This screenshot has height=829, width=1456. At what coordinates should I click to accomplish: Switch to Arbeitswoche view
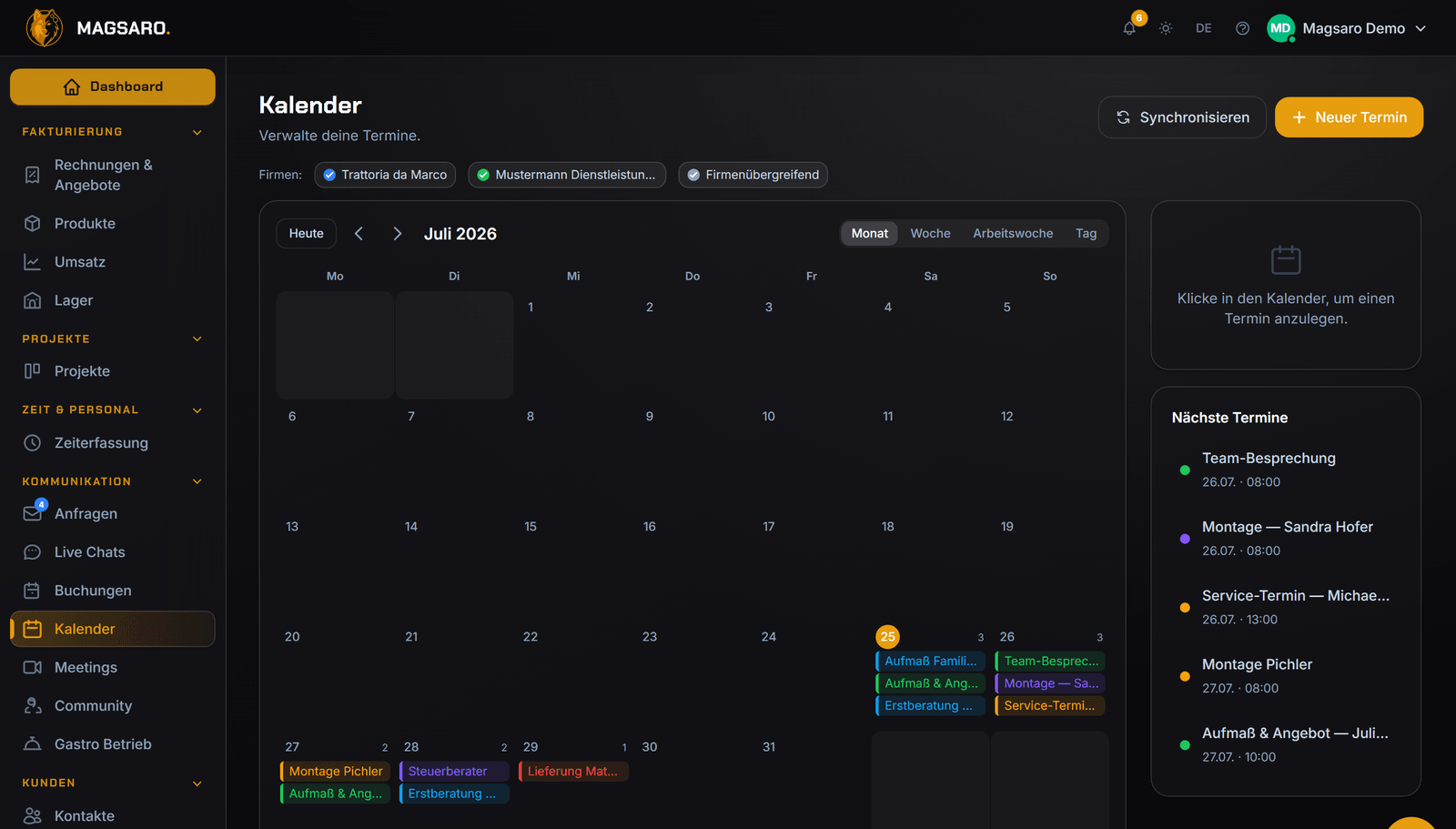coord(1013,234)
